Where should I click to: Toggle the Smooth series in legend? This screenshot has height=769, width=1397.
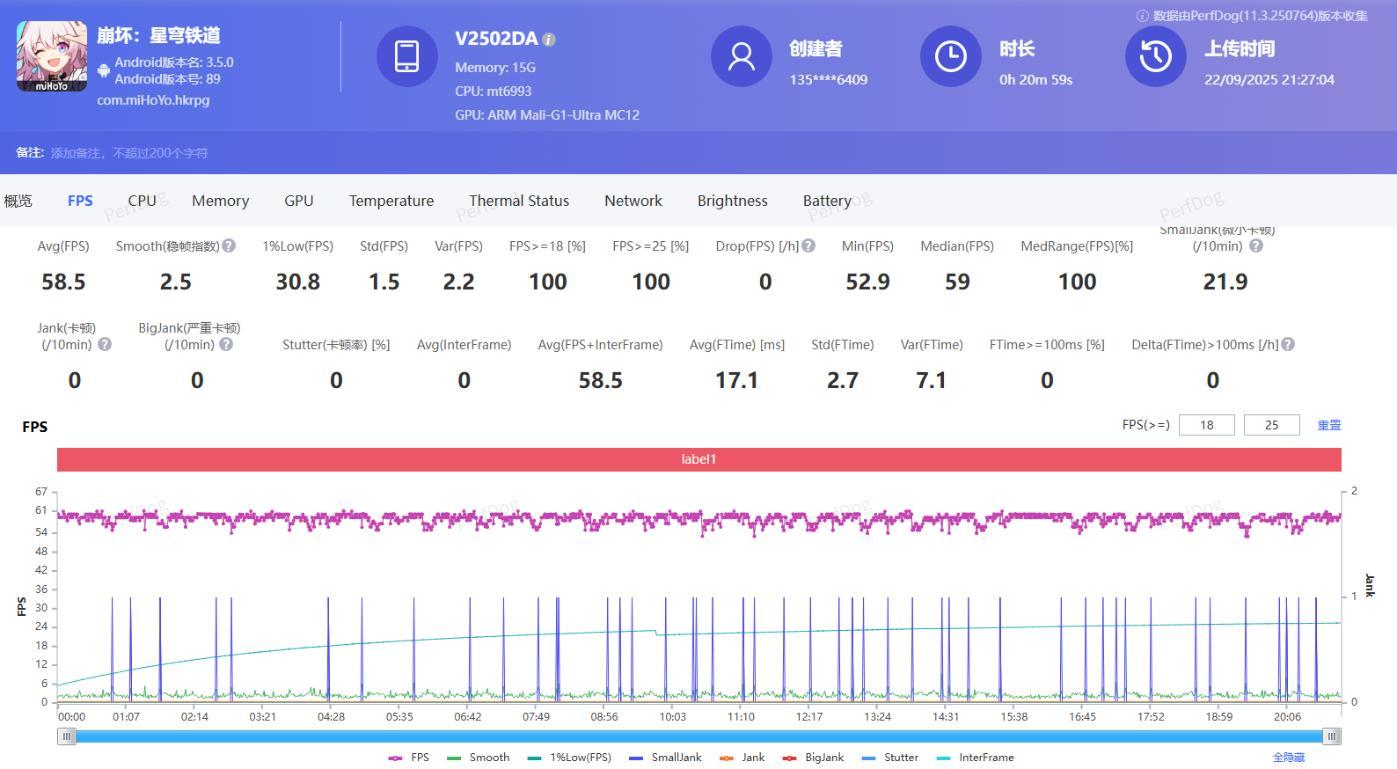[x=478, y=758]
